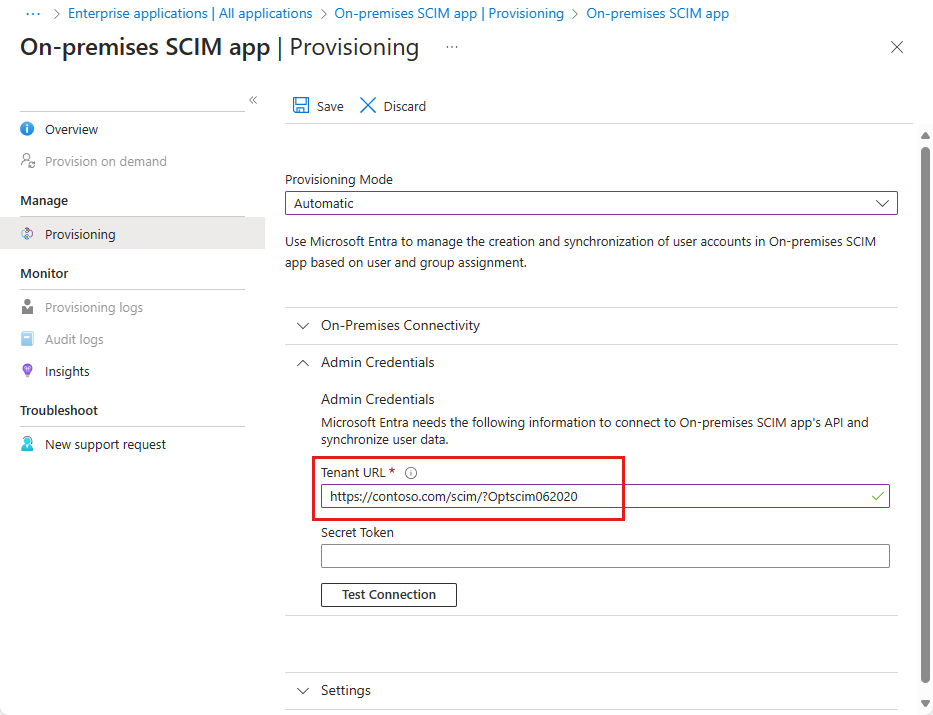Click the Tenant URL info icon

point(411,473)
